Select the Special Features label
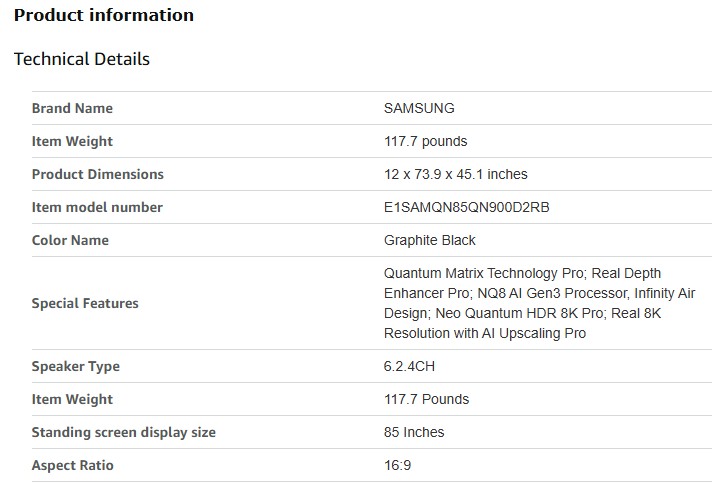 point(85,303)
